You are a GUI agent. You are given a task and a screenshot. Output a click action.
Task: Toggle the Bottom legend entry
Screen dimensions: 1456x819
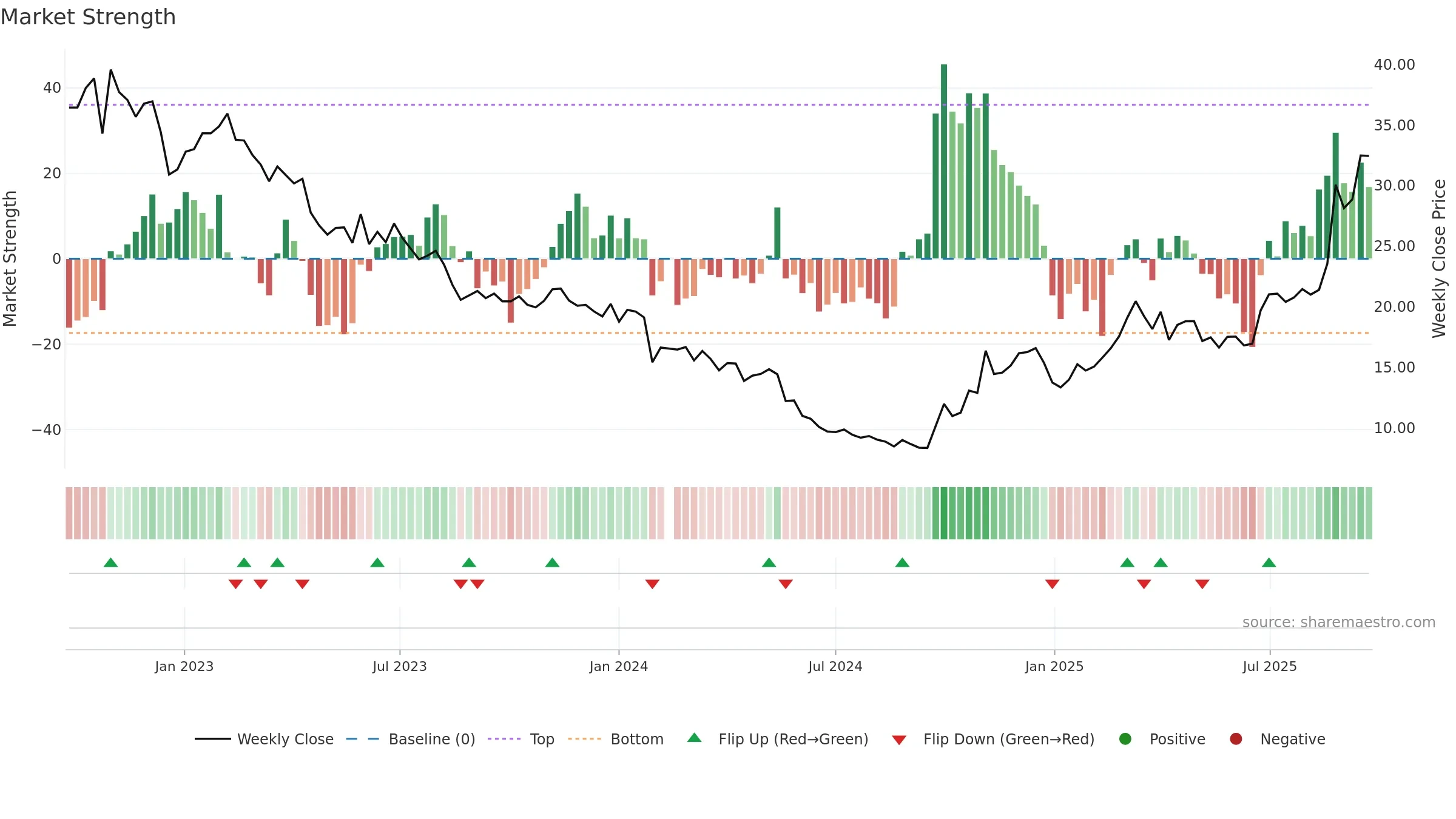click(x=616, y=739)
